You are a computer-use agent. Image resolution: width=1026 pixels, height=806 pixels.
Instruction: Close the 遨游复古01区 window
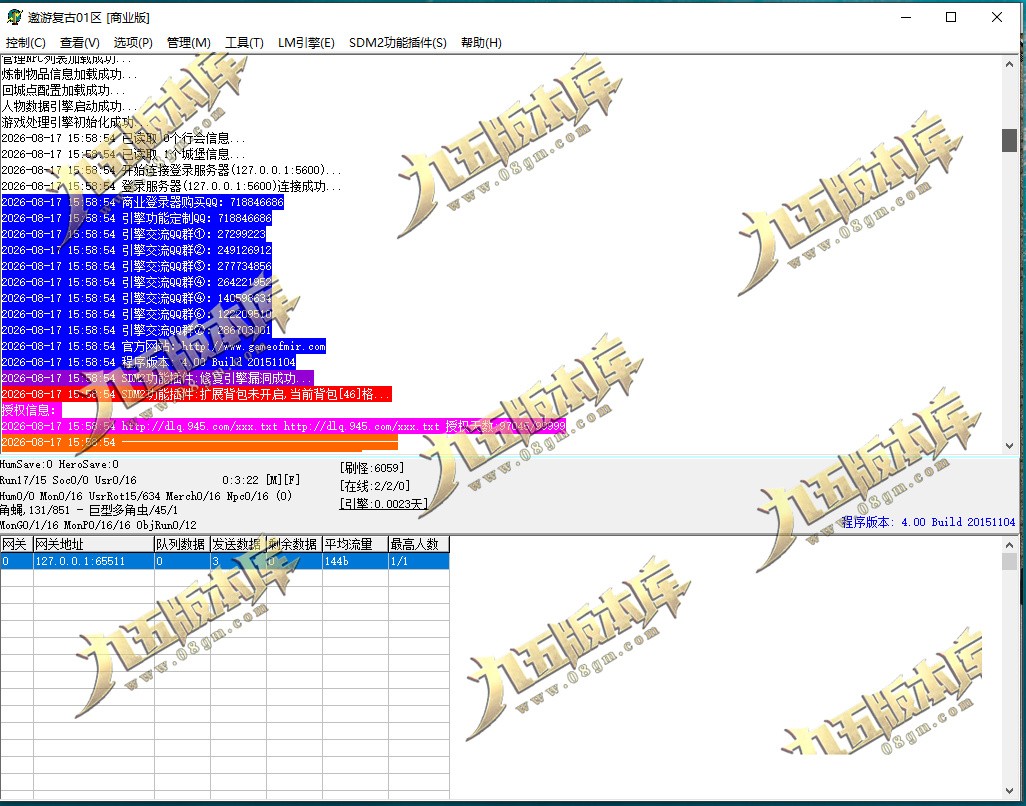click(997, 18)
